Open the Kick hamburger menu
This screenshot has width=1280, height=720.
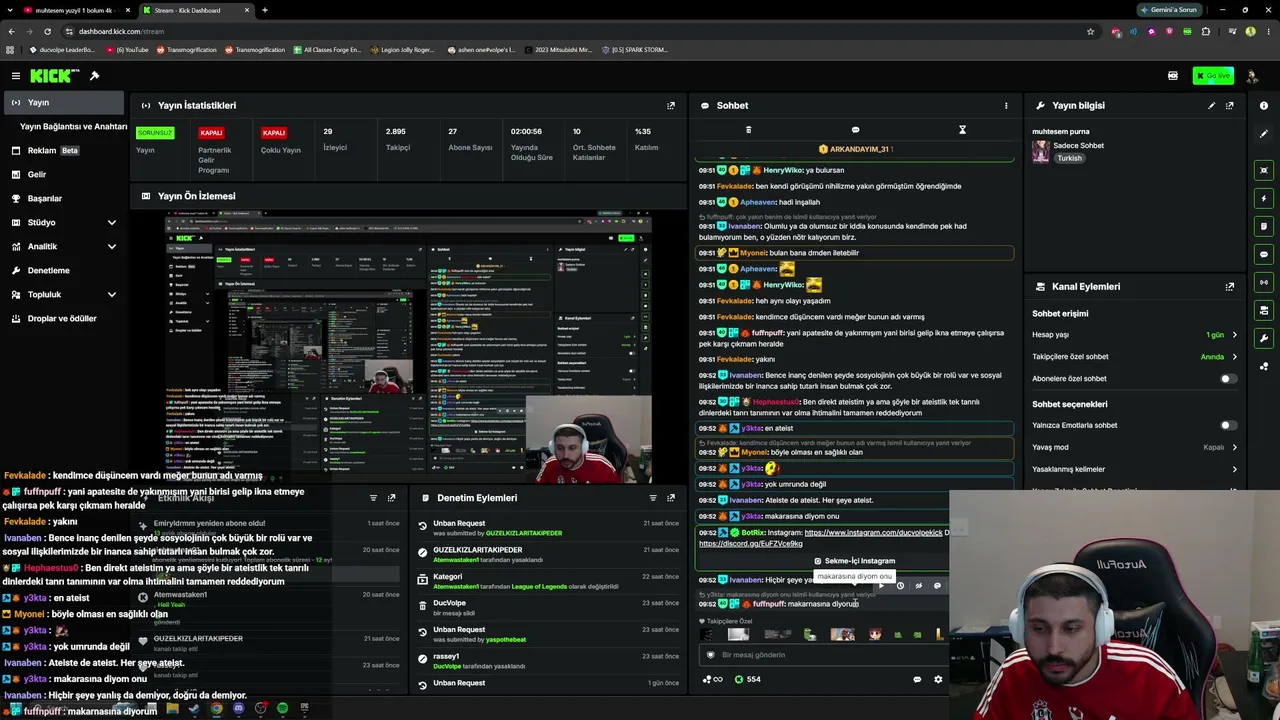[x=16, y=76]
